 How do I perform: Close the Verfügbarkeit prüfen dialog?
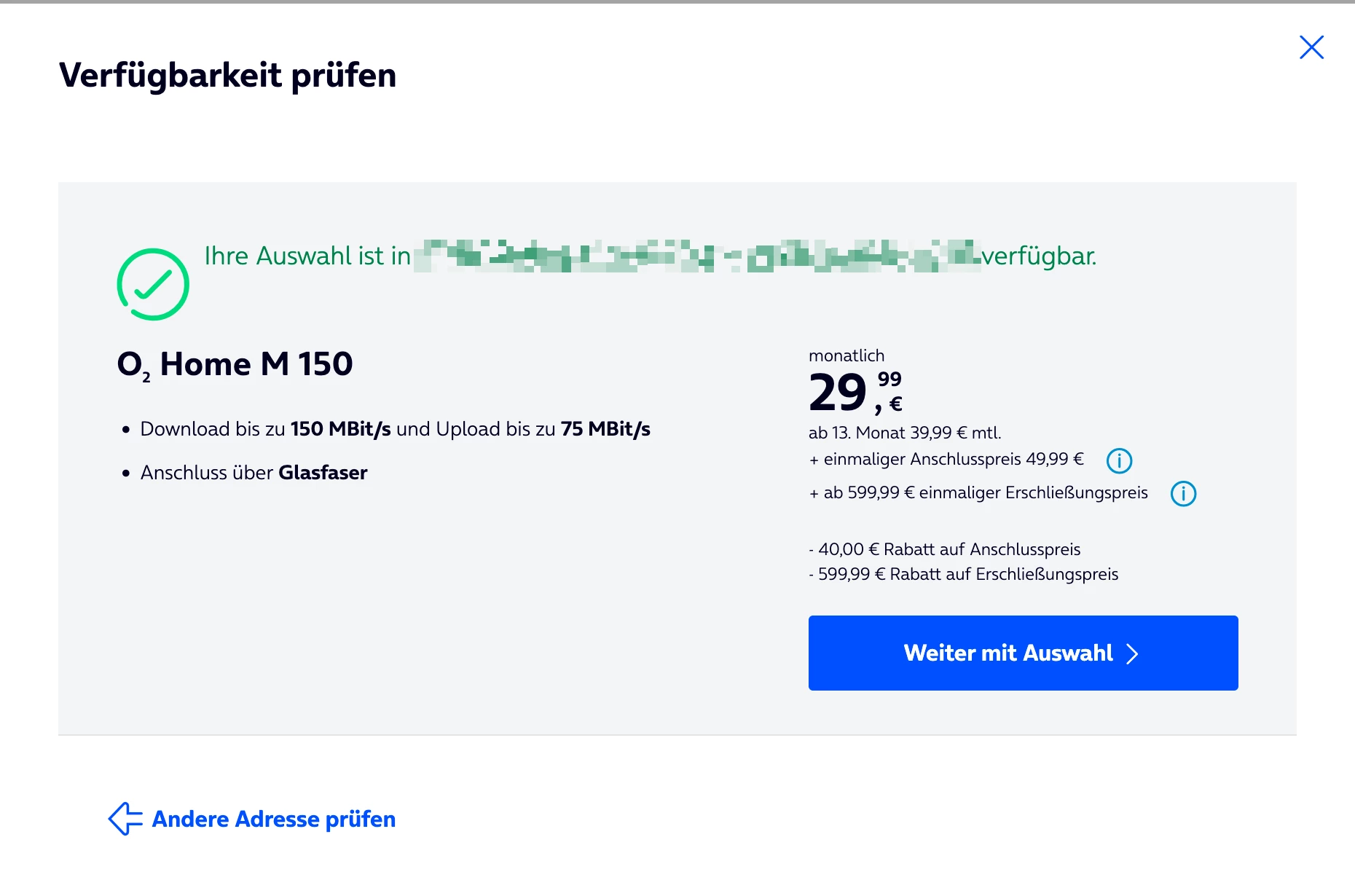pos(1311,47)
